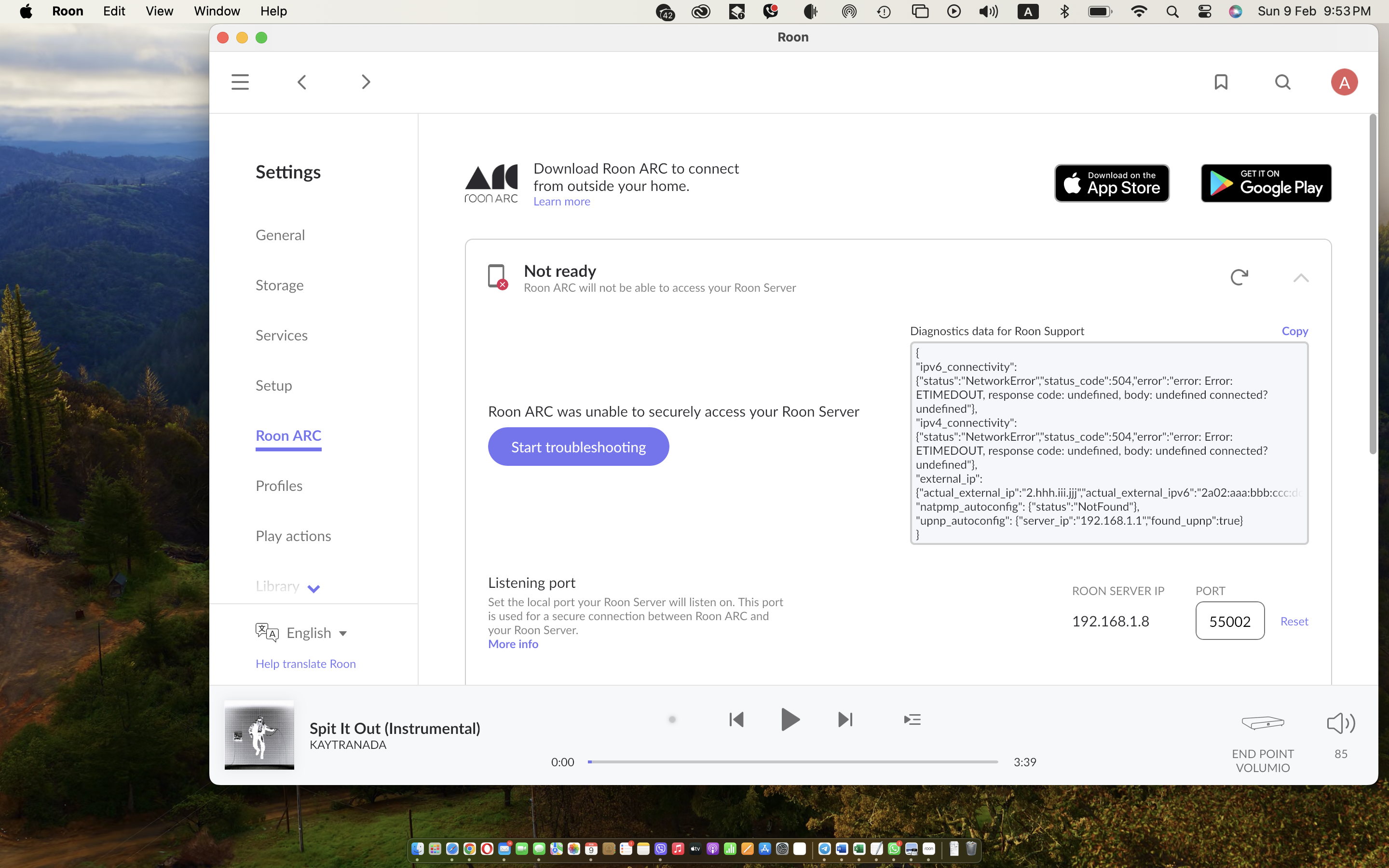Screen dimensions: 1389x868
Task: Click the Start troubleshooting button
Action: tap(579, 447)
